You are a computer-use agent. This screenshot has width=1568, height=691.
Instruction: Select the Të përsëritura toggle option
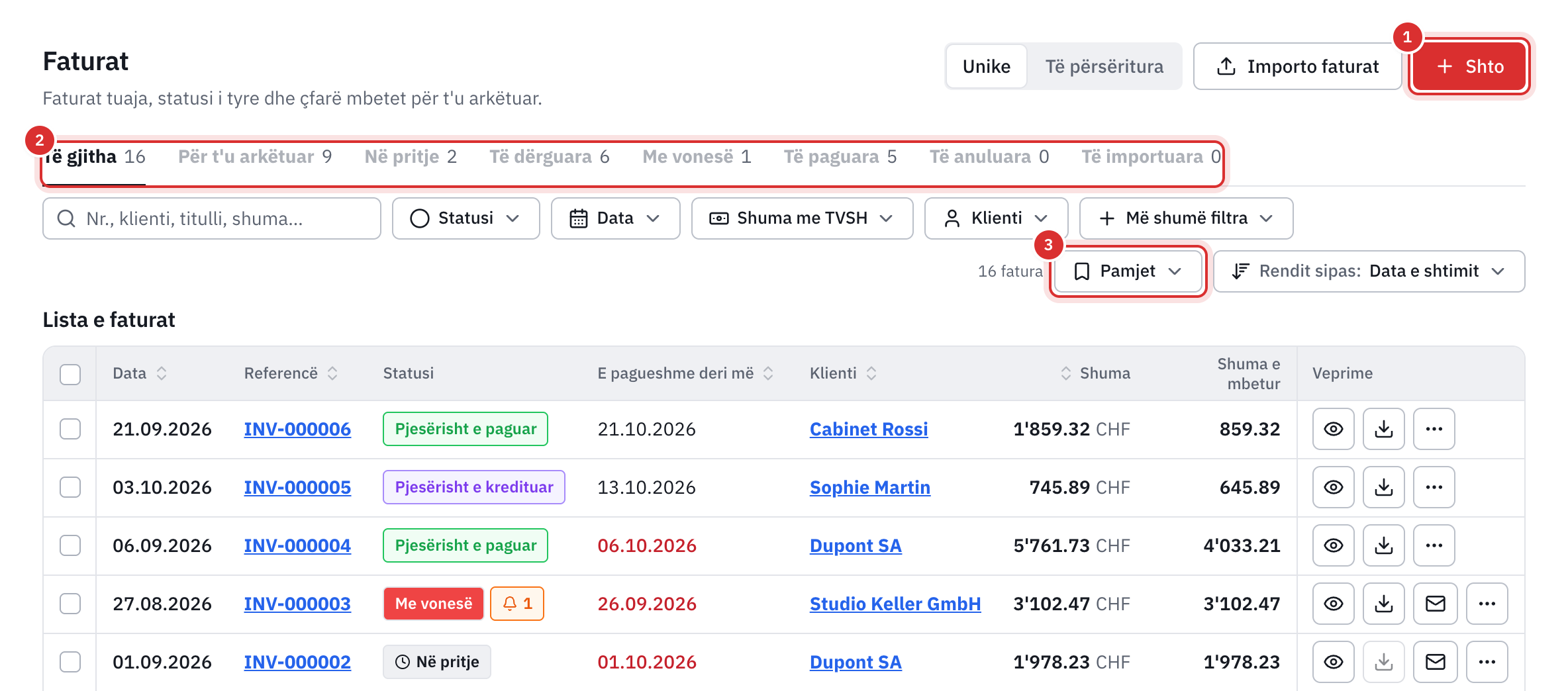pos(1104,66)
